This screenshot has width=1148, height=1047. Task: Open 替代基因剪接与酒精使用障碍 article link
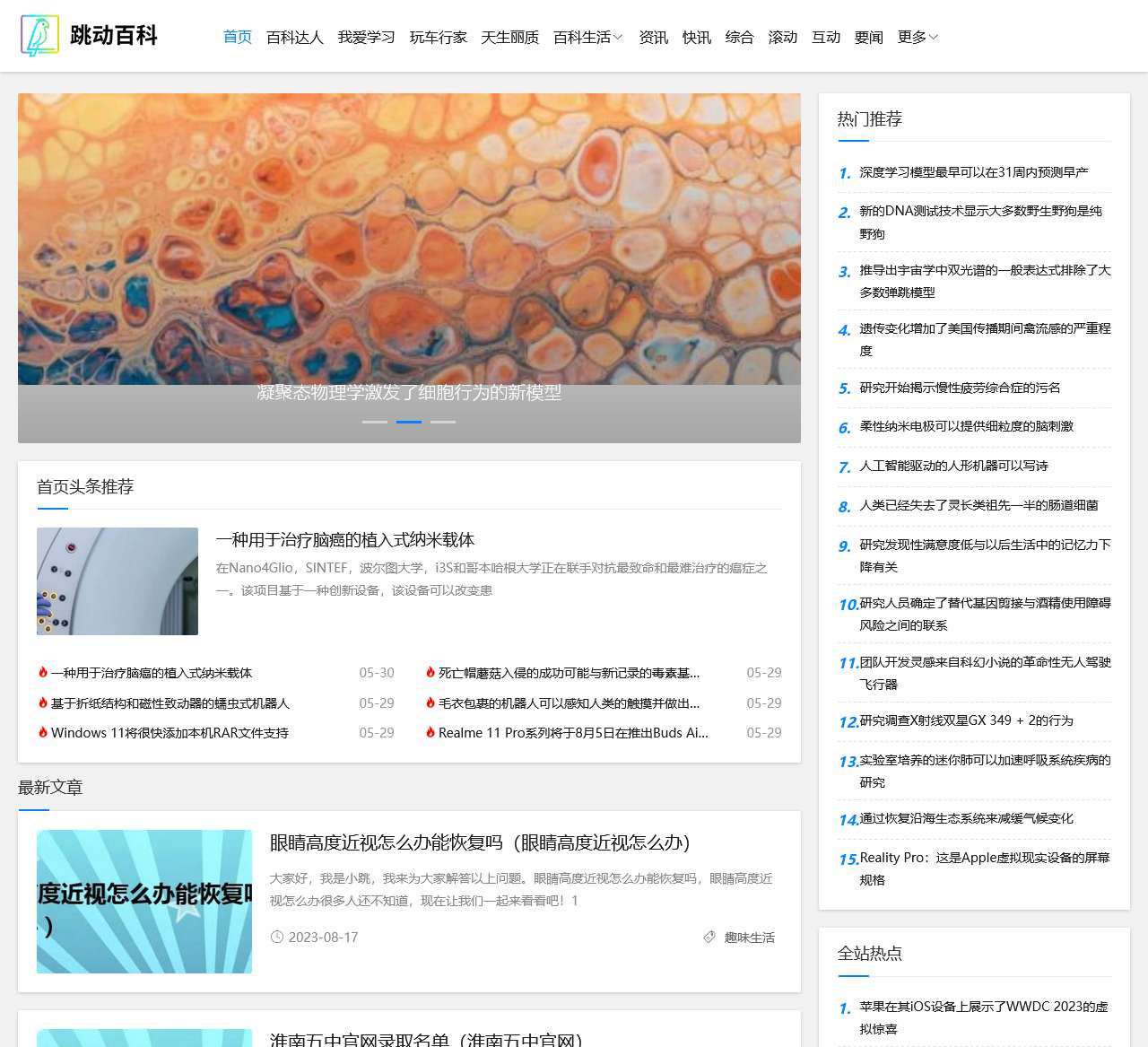[x=985, y=614]
